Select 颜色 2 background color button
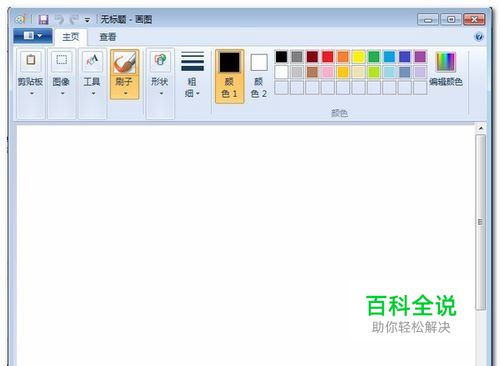The width and height of the screenshot is (500, 366). click(x=259, y=76)
